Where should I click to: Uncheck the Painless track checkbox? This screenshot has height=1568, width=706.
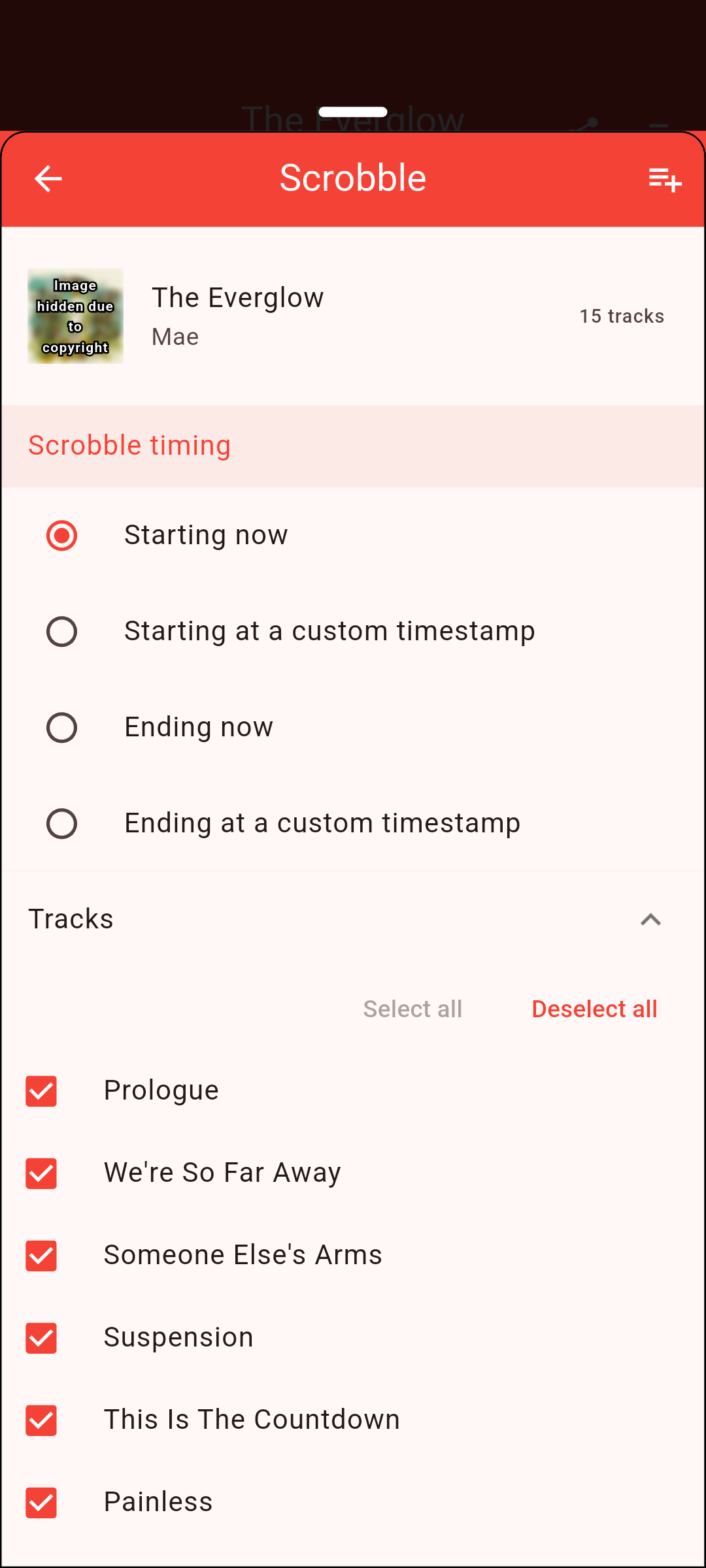[x=41, y=1503]
